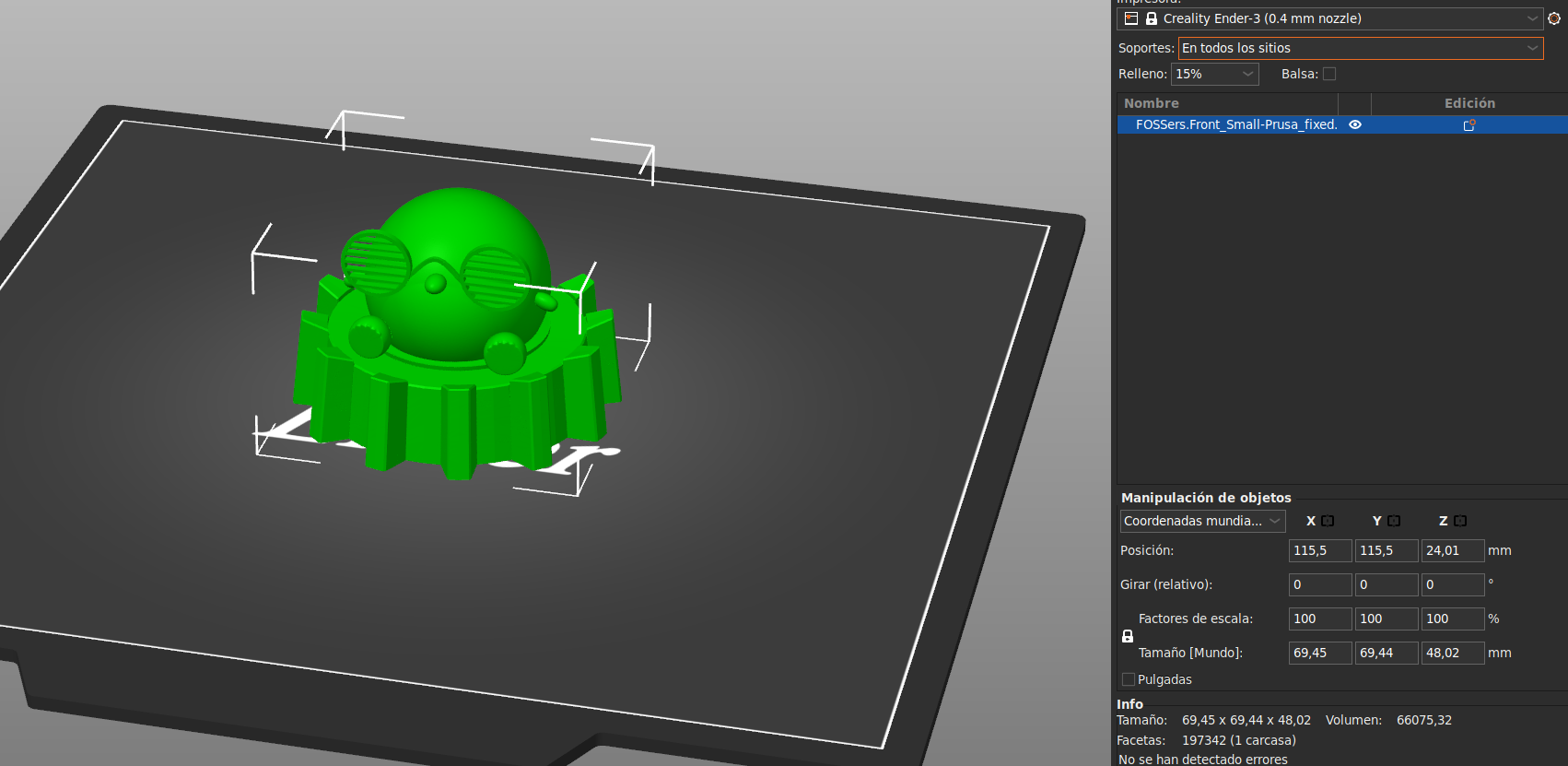Click the Posición Z field showing 24,01
Viewport: 1568px width, 766px height.
pyautogui.click(x=1453, y=550)
